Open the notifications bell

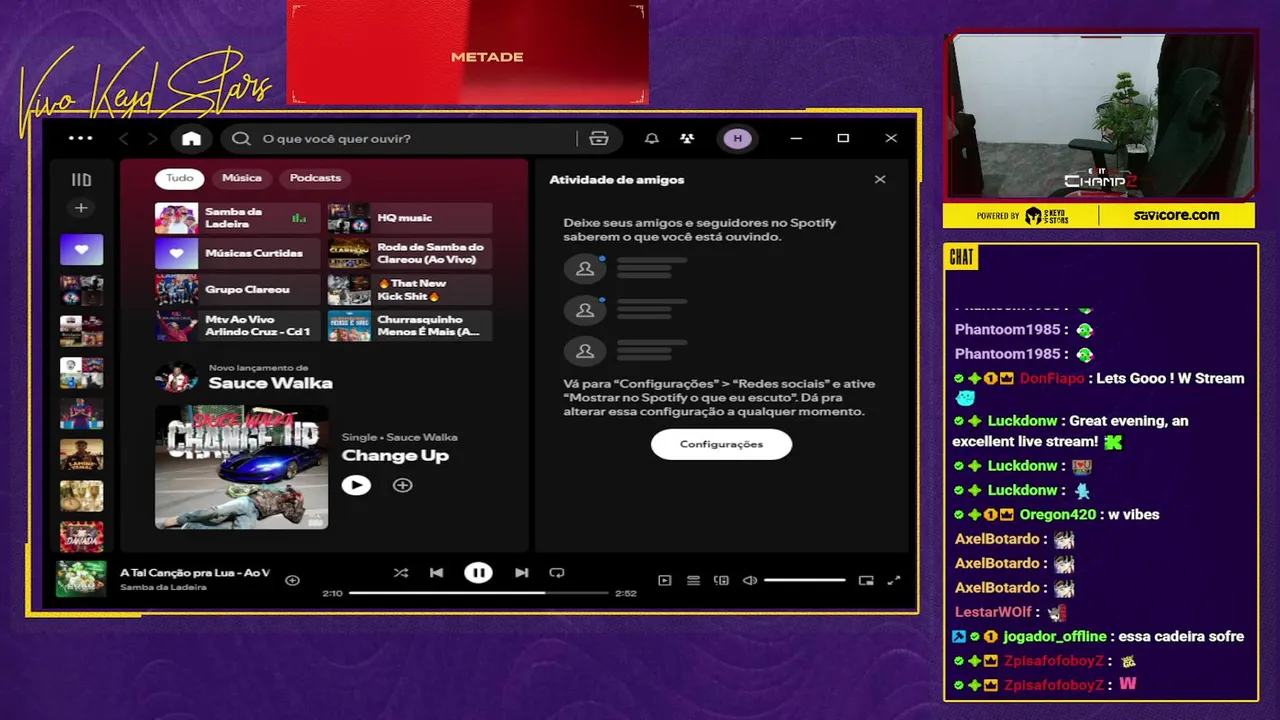[651, 139]
